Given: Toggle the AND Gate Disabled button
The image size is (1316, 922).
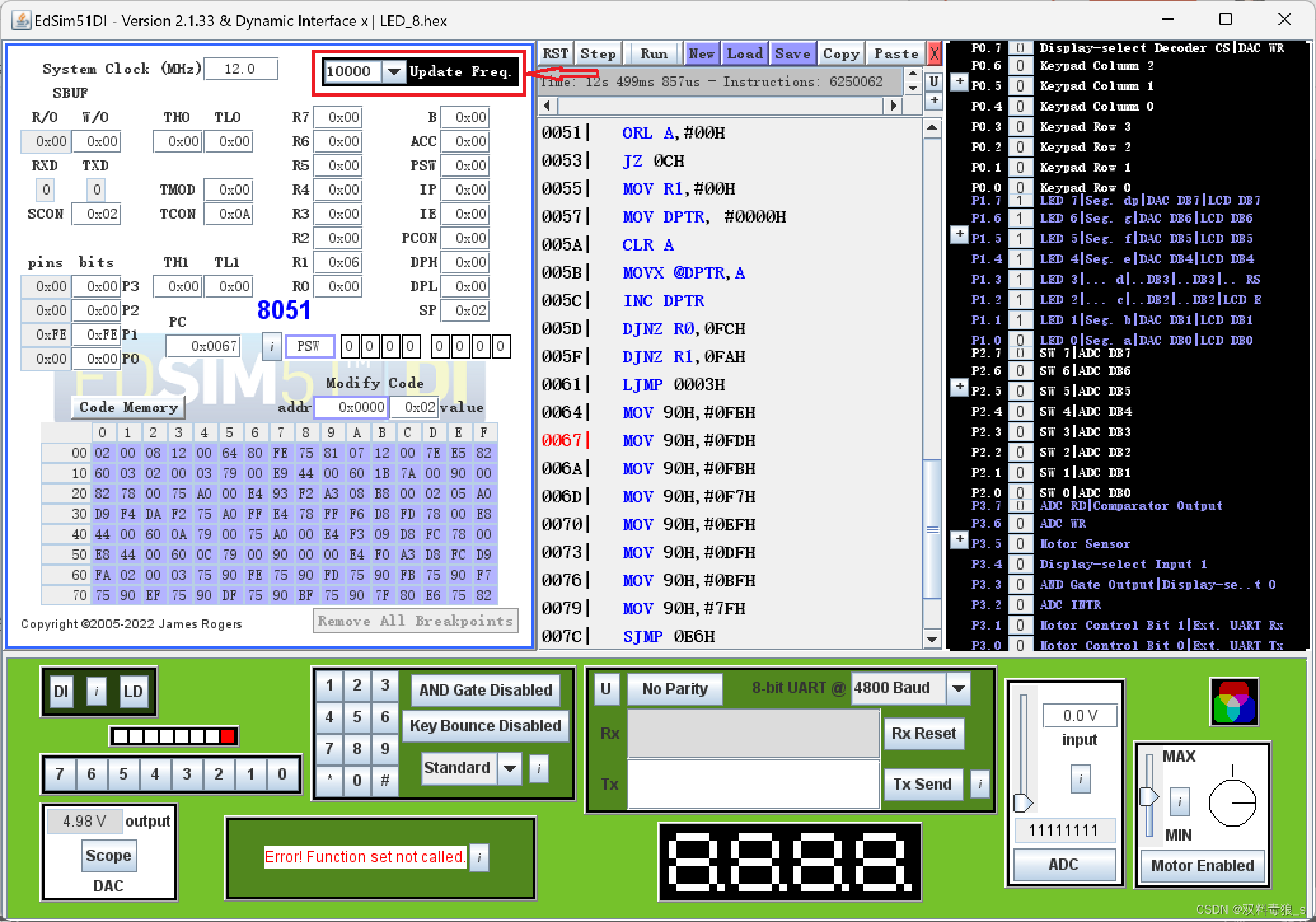Looking at the screenshot, I should [x=486, y=690].
